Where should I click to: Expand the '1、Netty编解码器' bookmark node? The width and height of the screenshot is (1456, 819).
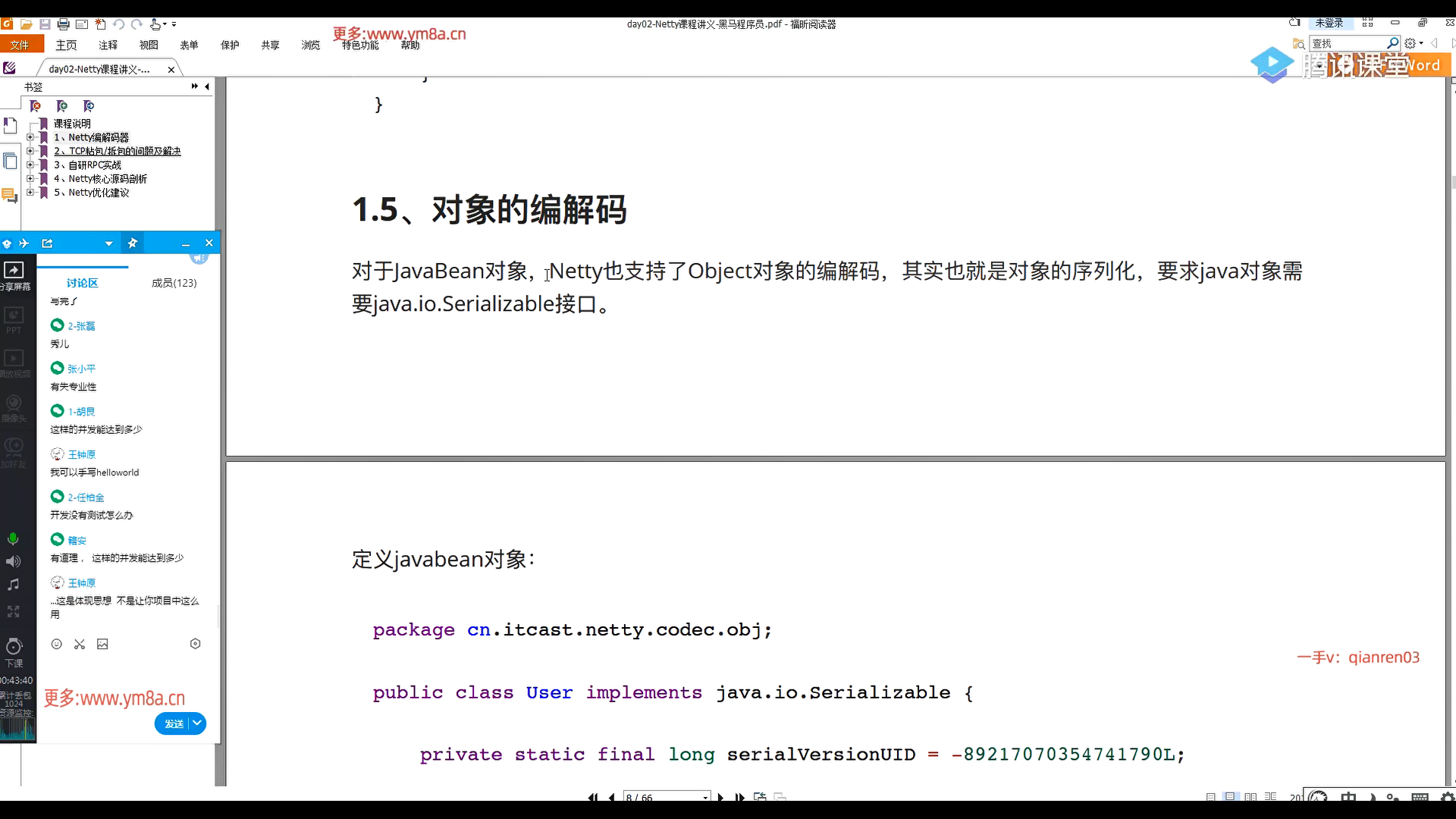(30, 137)
